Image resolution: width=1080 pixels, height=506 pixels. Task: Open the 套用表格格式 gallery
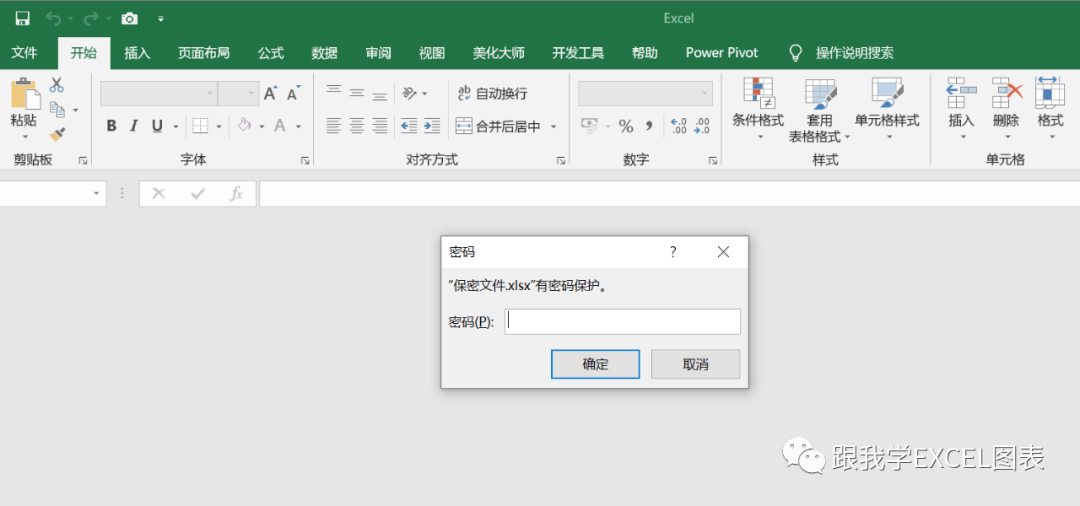820,110
